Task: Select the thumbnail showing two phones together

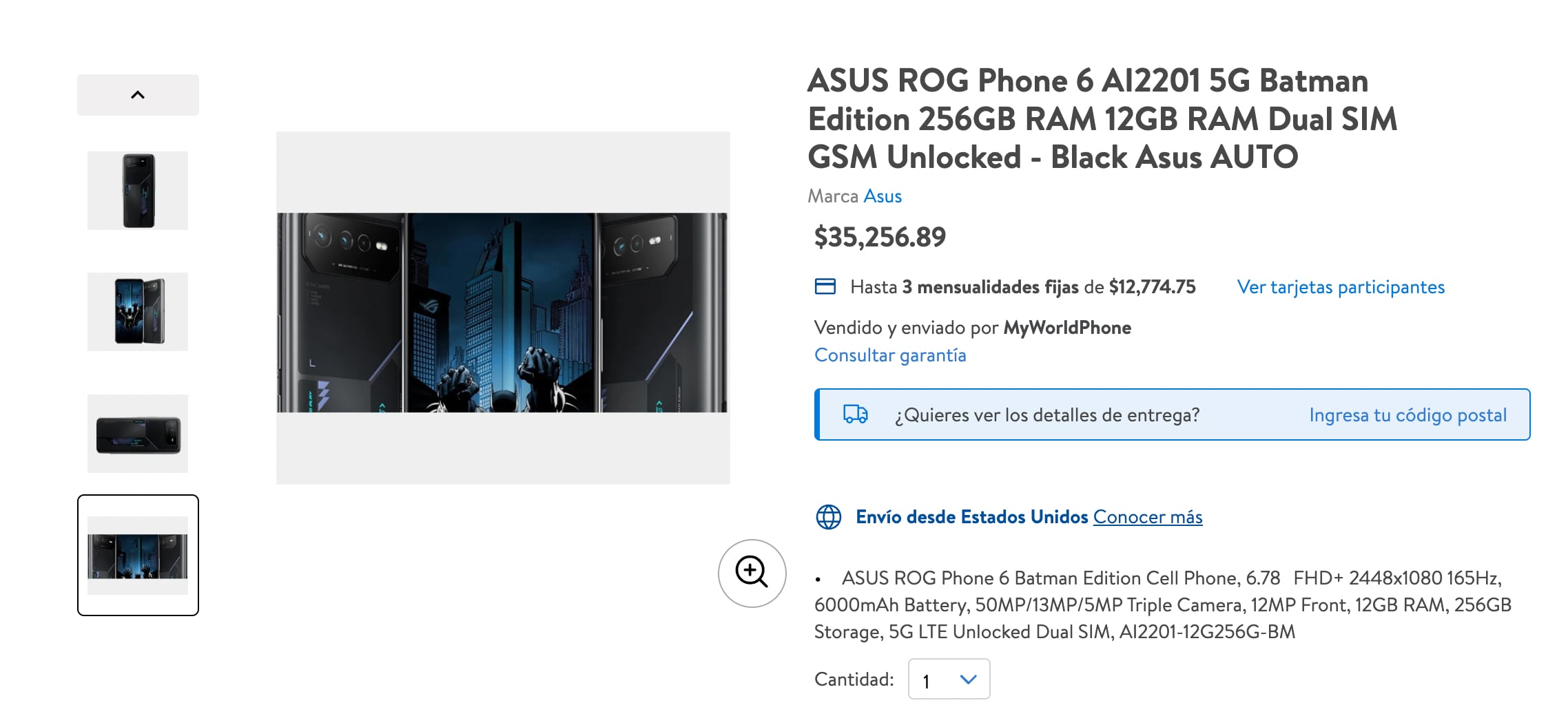Action: 138,311
